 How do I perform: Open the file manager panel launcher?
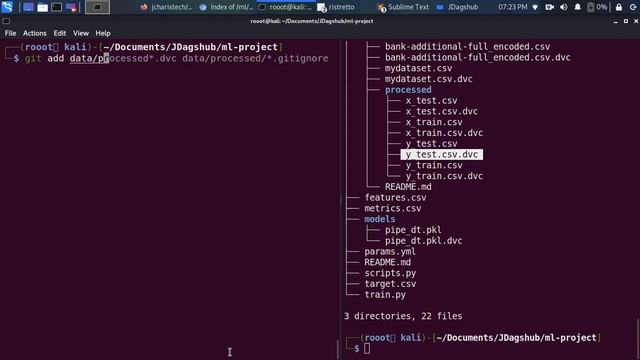pyautogui.click(x=42, y=7)
